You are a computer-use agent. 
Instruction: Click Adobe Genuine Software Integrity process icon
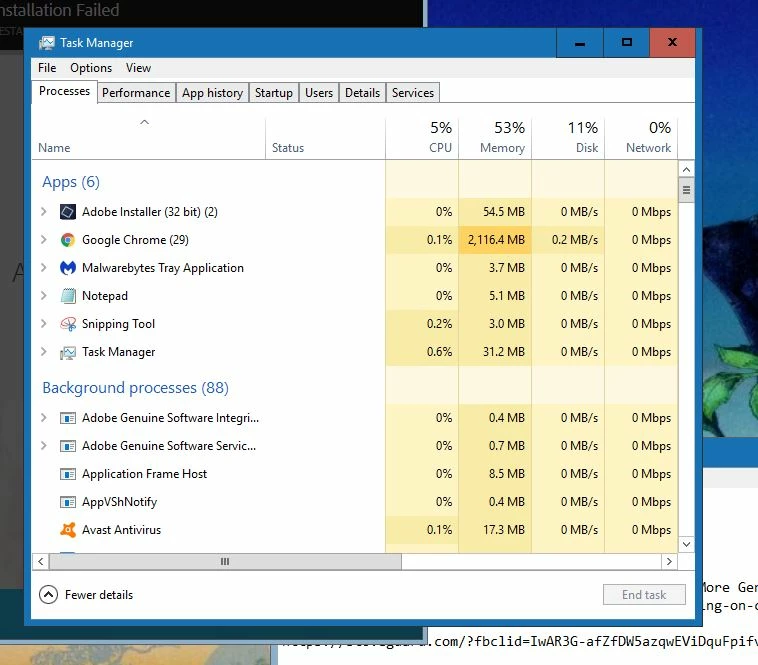coord(68,418)
